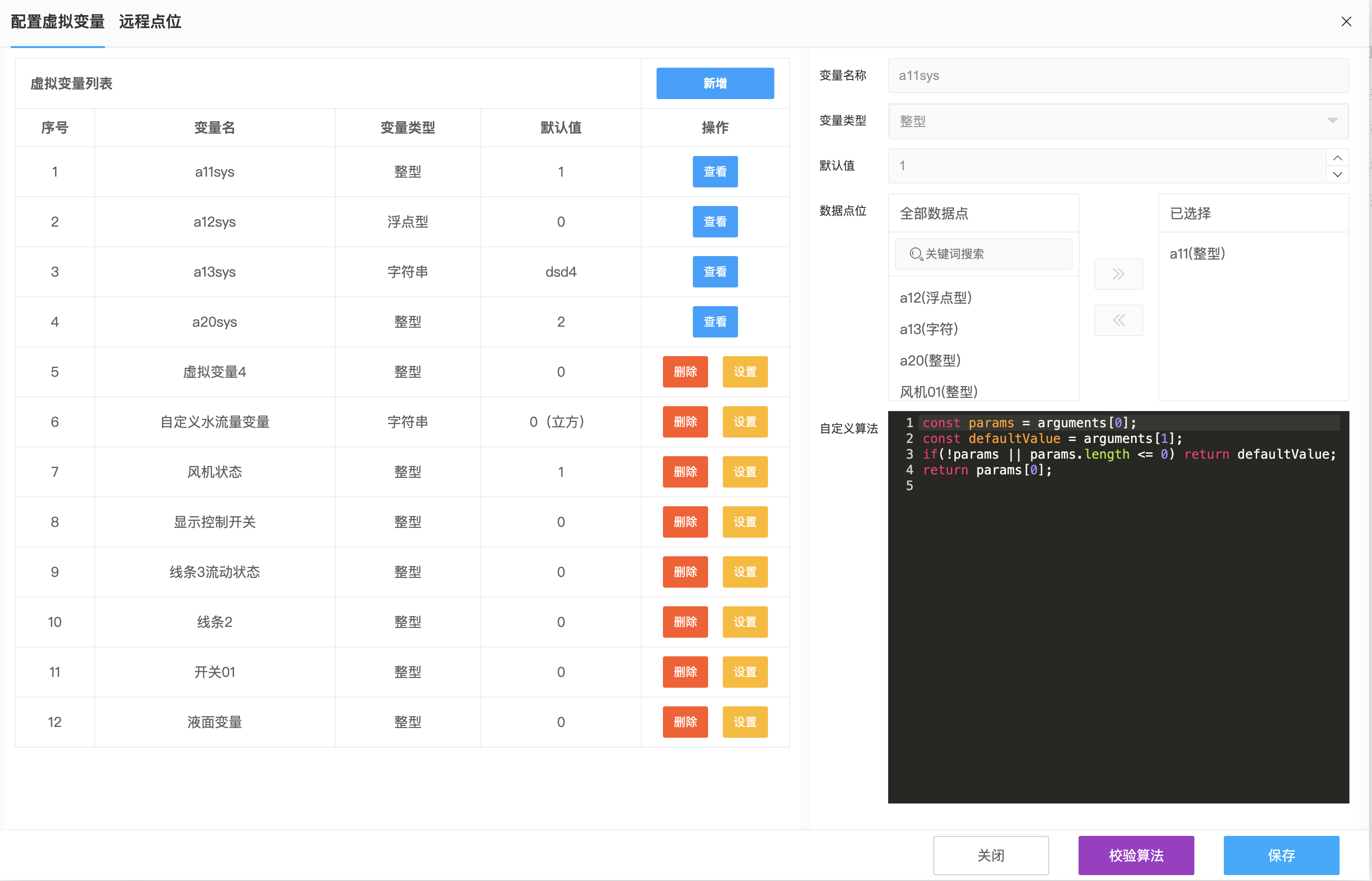The height and width of the screenshot is (881, 1372).
Task: Open the 变量类型 dropdown
Action: (1118, 121)
